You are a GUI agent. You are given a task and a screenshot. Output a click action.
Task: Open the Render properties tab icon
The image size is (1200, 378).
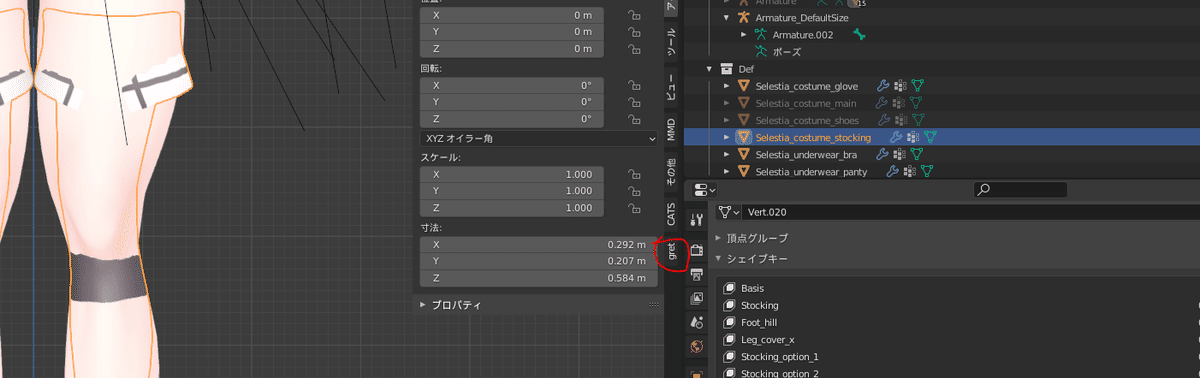(697, 250)
